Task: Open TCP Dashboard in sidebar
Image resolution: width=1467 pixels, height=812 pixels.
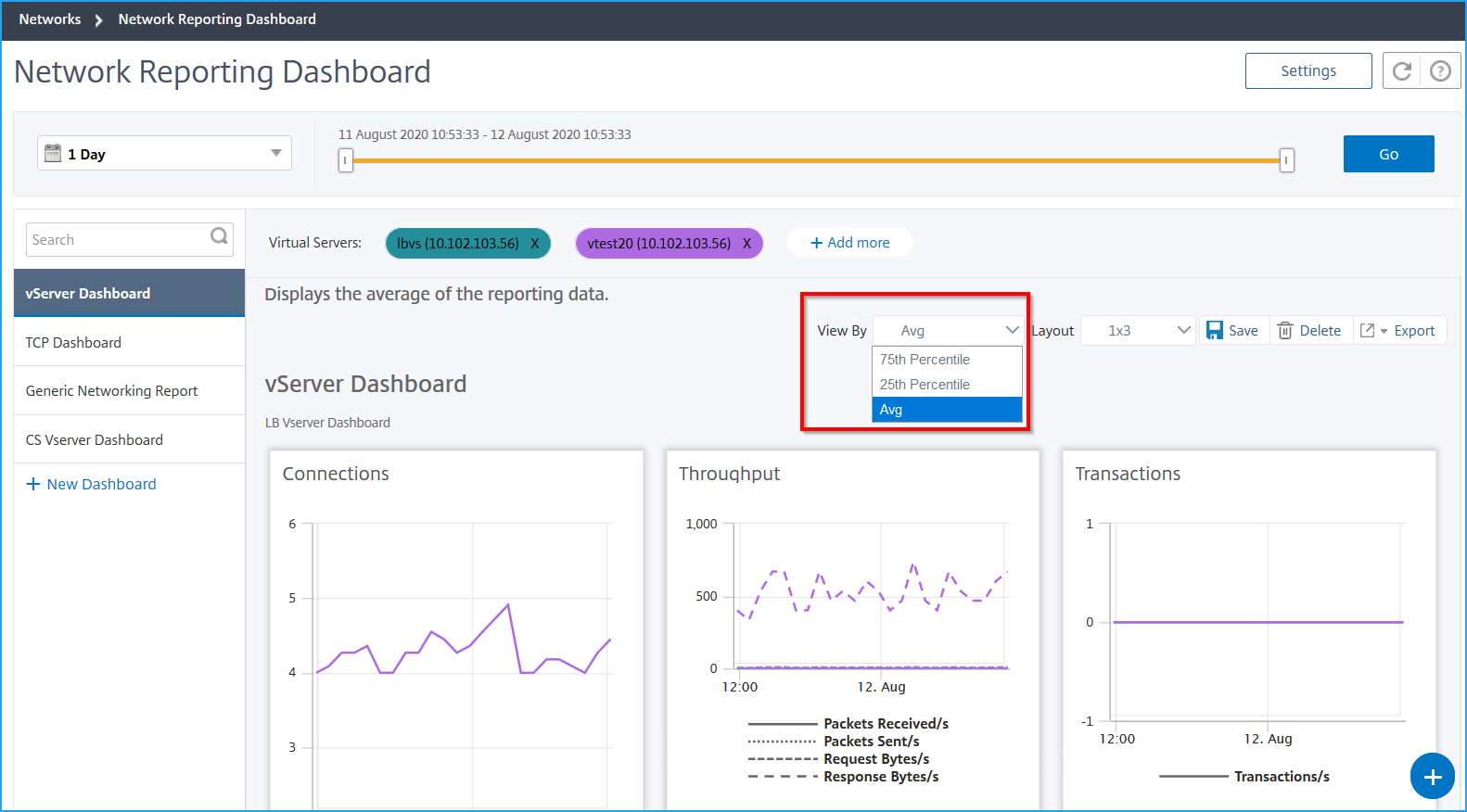Action: [x=129, y=342]
